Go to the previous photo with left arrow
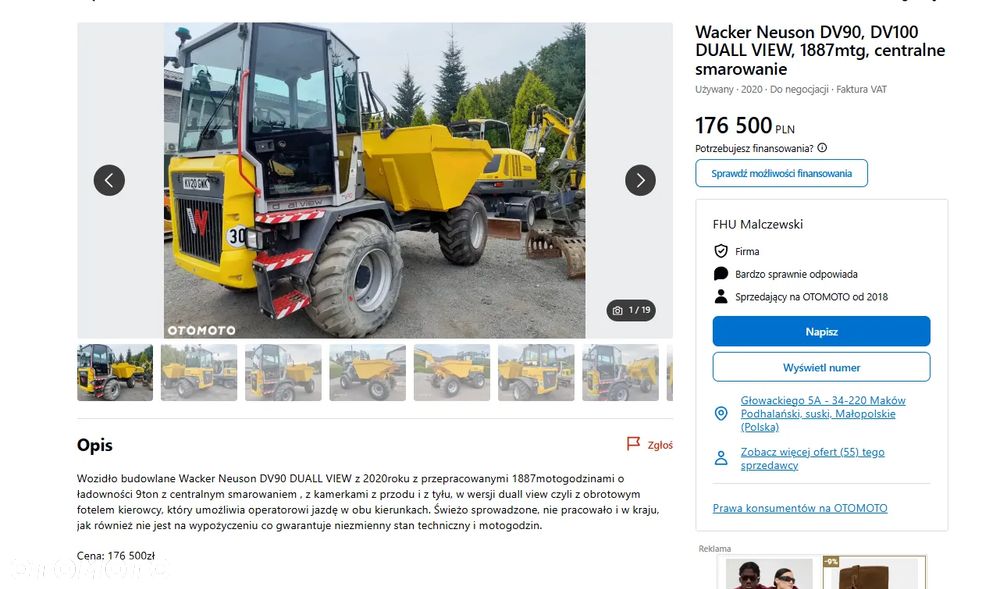1000x589 pixels. (x=109, y=180)
